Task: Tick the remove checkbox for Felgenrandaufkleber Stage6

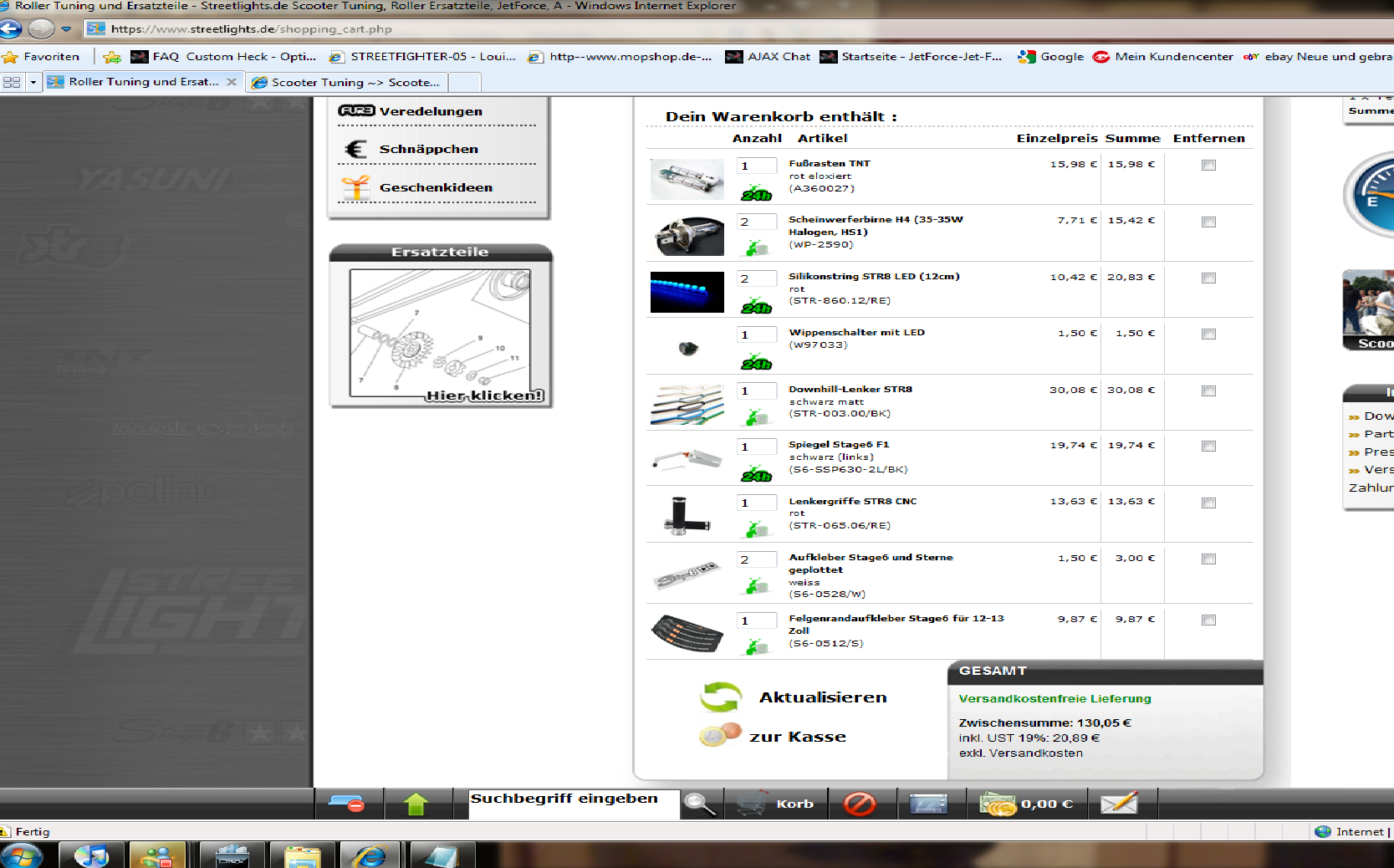Action: click(x=1208, y=620)
